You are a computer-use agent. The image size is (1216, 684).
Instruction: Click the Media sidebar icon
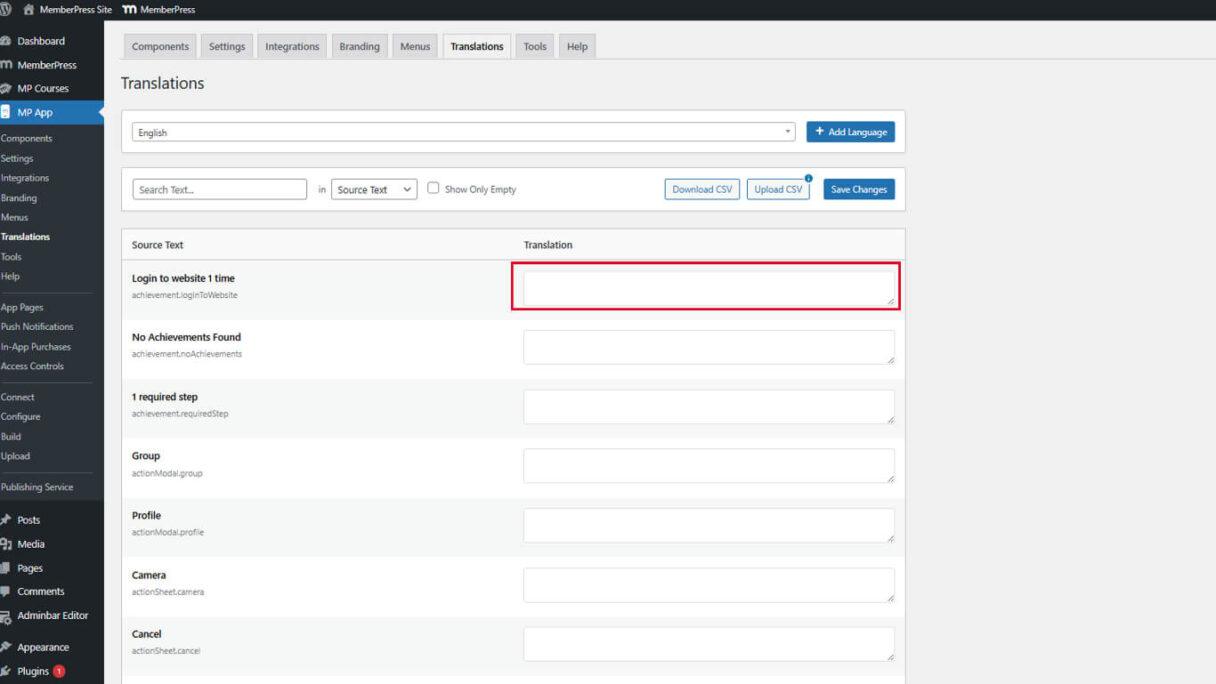(6, 544)
